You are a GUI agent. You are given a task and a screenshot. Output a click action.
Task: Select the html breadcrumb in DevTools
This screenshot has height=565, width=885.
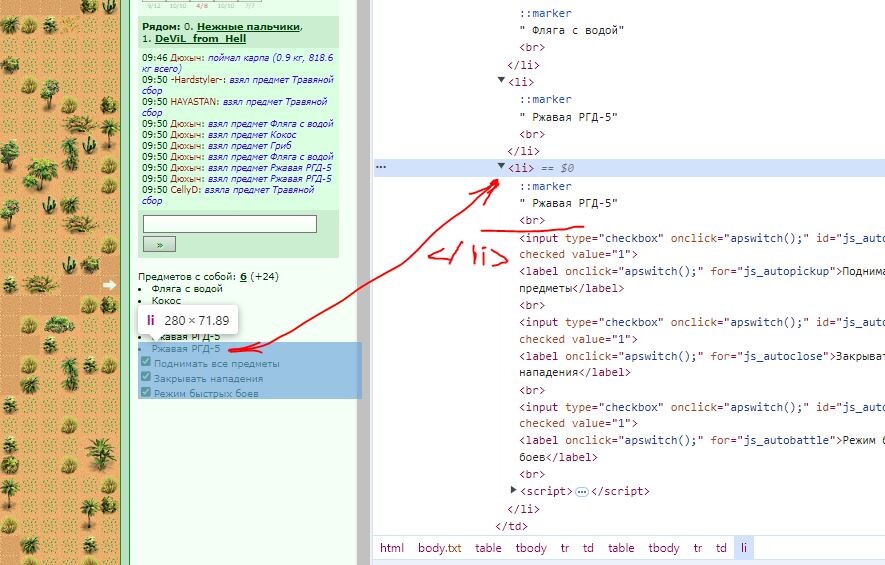point(392,548)
